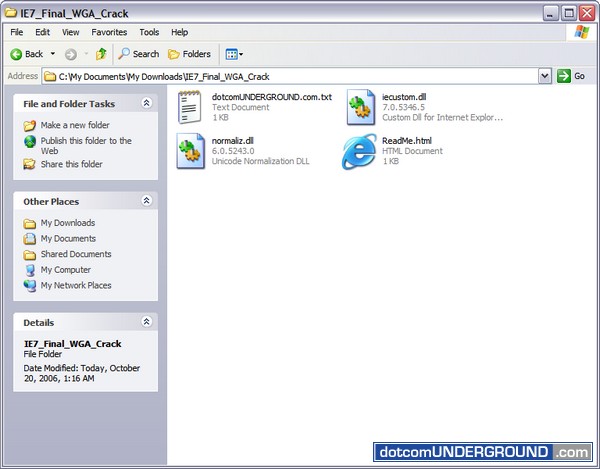600x469 pixels.
Task: Select the dotcomUNDERGROUND.com.txt file name
Action: 272,97
